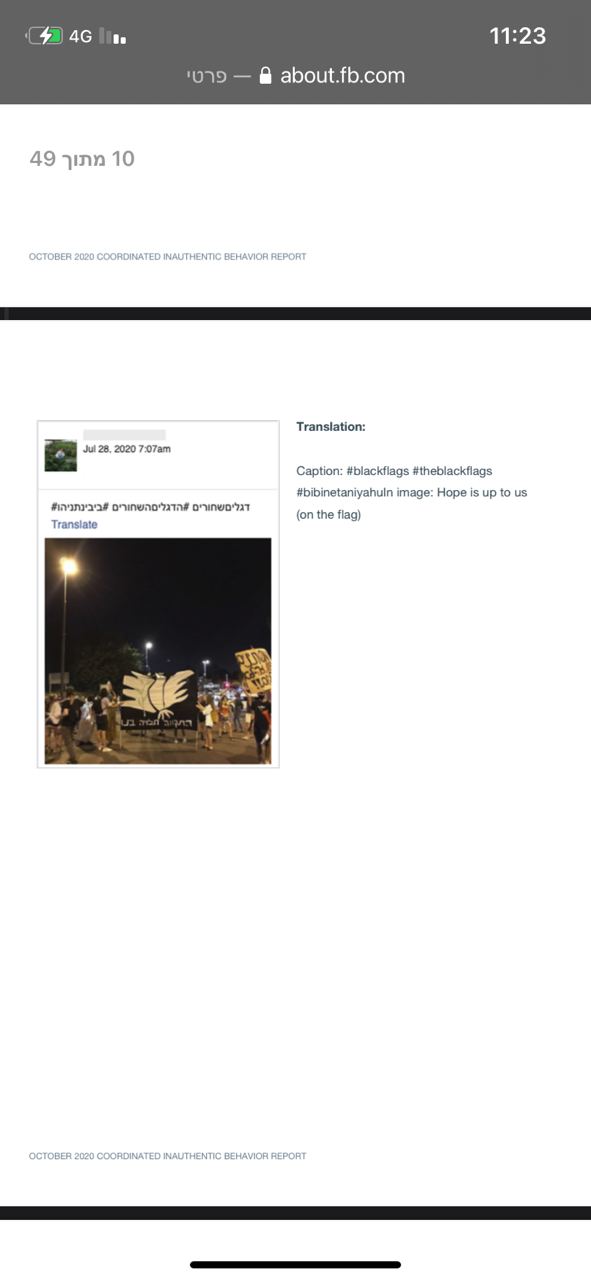Tap the #ביביגתניהו hashtag
The image size is (591, 1280).
pyautogui.click(x=79, y=507)
